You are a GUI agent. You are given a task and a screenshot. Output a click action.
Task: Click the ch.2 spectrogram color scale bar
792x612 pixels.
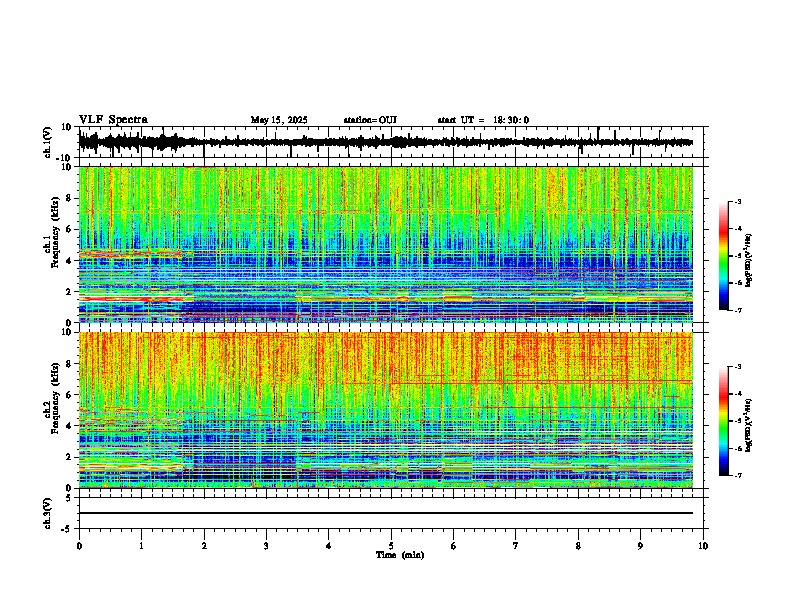(x=724, y=421)
